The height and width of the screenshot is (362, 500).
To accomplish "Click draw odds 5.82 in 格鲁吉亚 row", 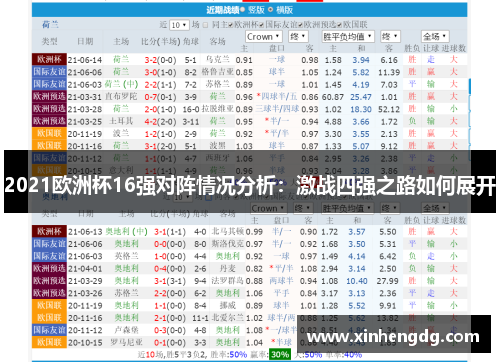I will (361, 73).
